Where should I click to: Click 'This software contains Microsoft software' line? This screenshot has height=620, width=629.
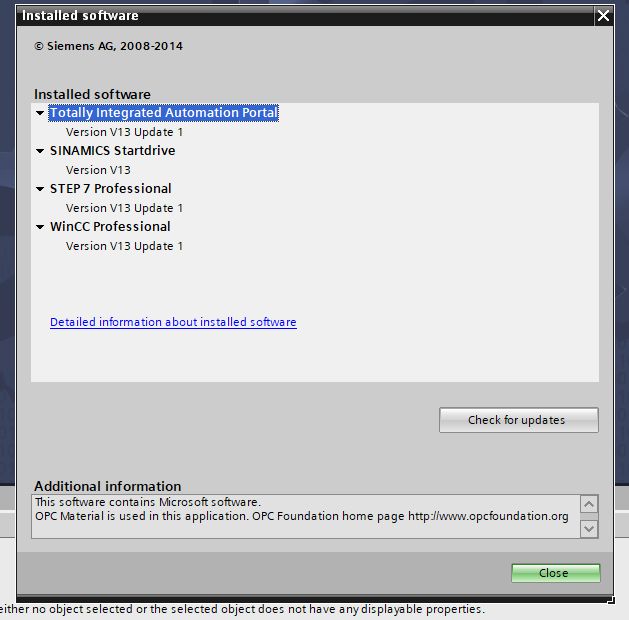(x=148, y=502)
